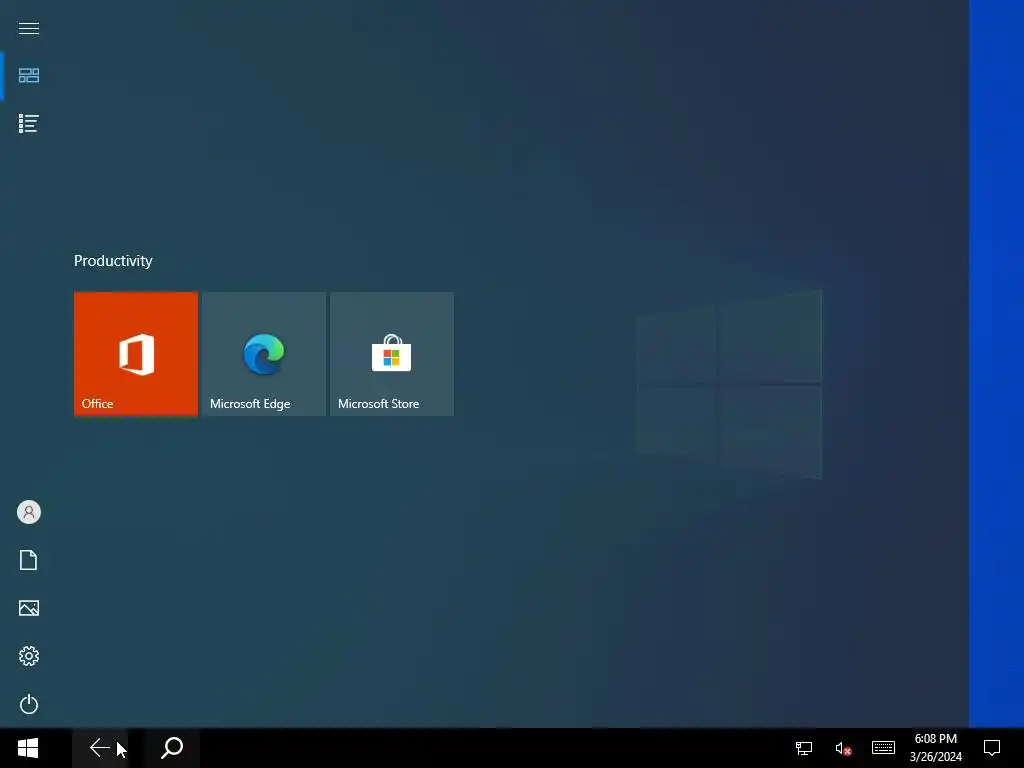
Task: Open Pictures folder shortcut
Action: click(29, 608)
